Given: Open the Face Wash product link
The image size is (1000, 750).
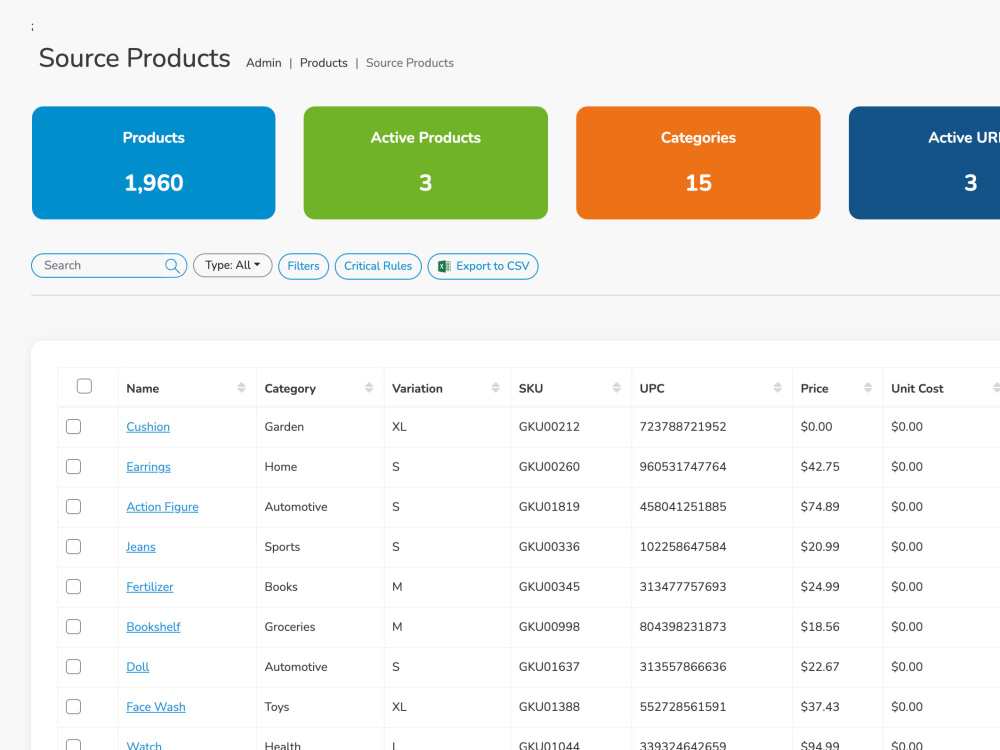Looking at the screenshot, I should pos(156,707).
